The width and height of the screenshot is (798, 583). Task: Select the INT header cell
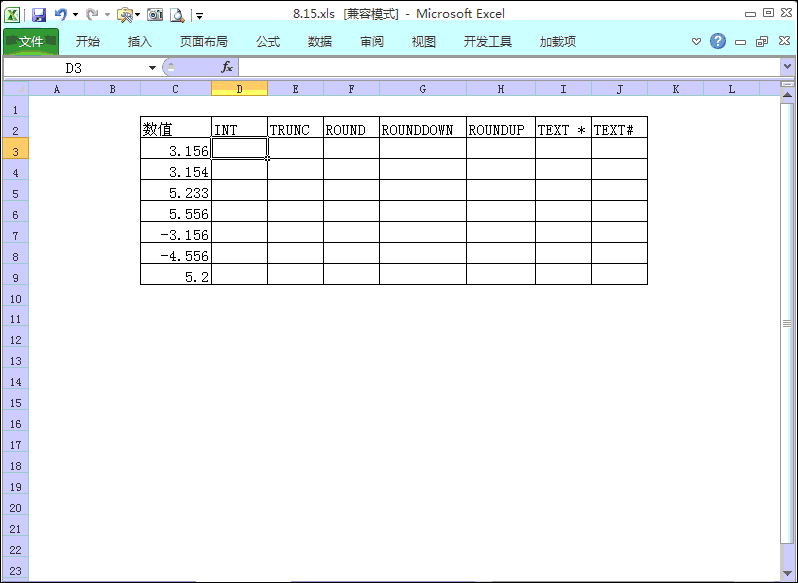[x=239, y=127]
